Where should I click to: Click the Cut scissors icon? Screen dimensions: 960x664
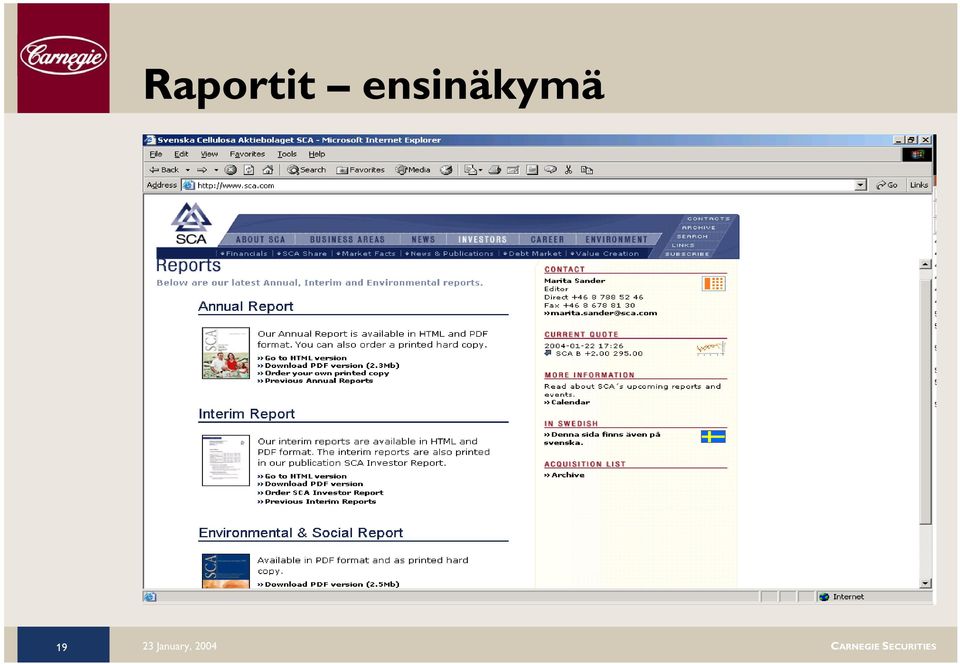click(x=568, y=170)
